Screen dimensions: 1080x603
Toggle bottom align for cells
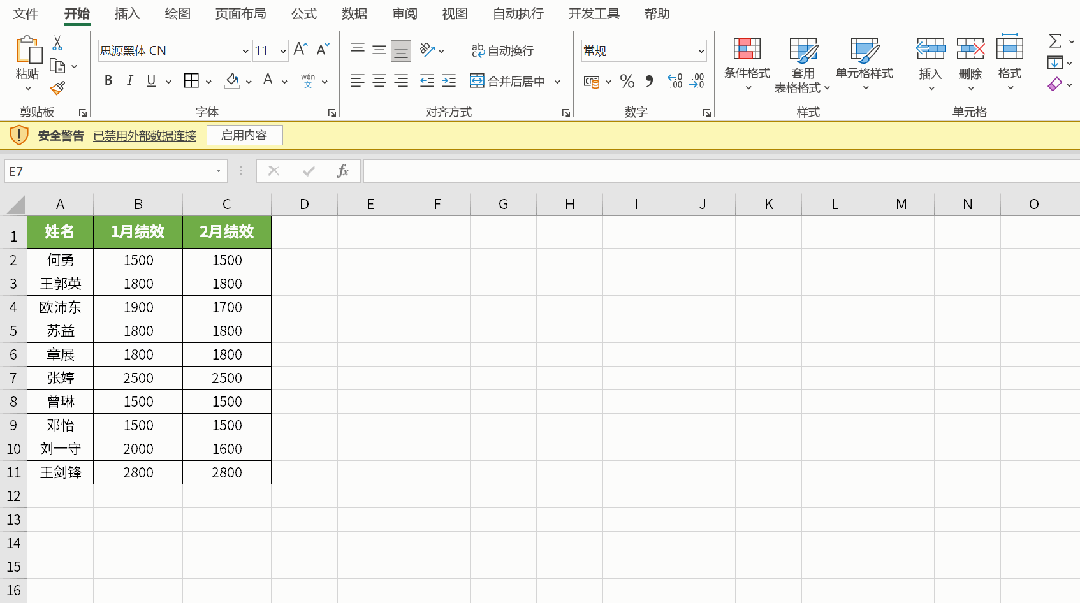click(401, 50)
